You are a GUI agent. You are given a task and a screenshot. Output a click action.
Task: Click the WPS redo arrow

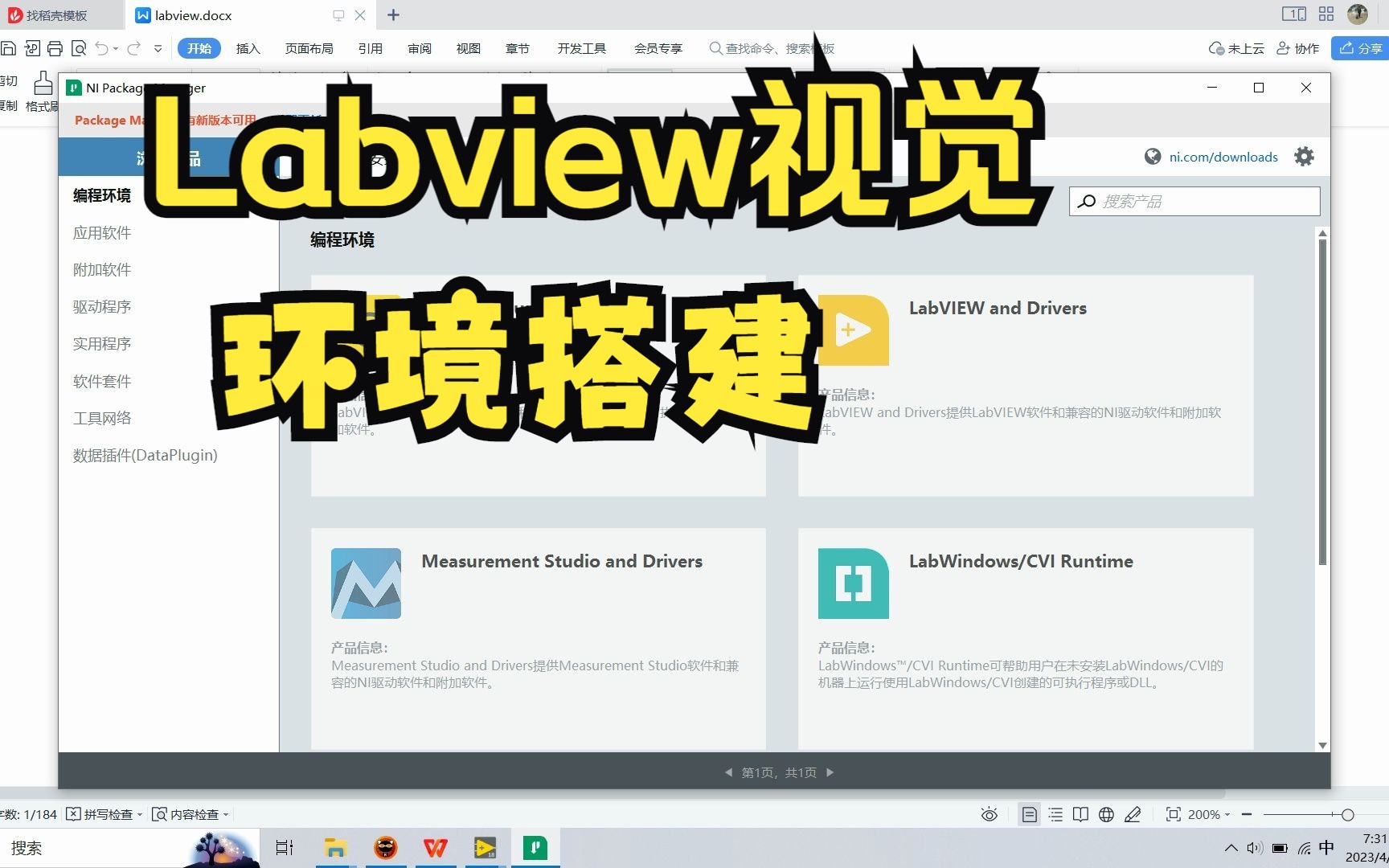tap(134, 48)
